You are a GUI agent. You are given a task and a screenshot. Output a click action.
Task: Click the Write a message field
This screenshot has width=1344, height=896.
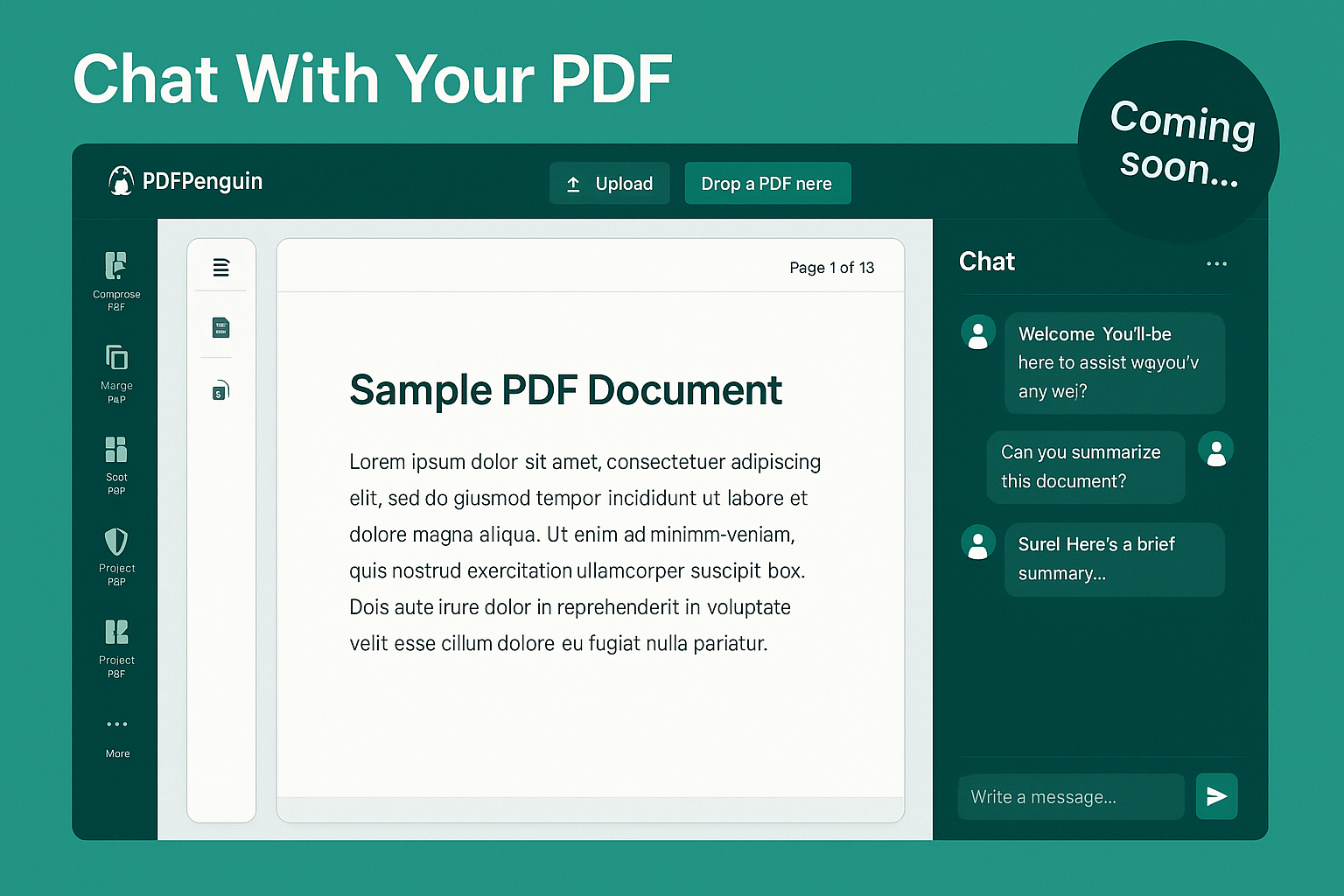click(1070, 796)
